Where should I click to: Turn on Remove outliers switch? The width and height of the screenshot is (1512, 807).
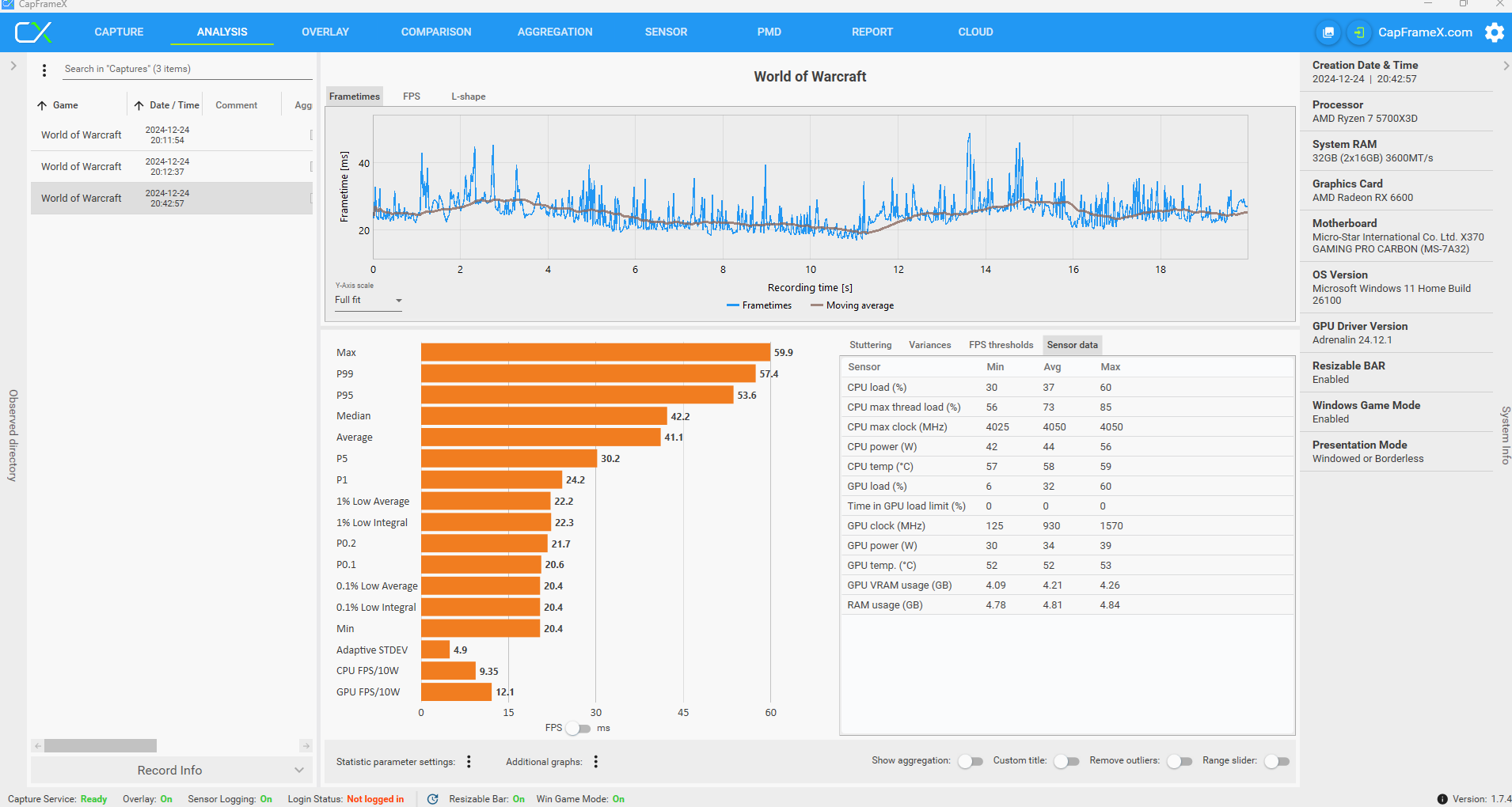(1180, 761)
